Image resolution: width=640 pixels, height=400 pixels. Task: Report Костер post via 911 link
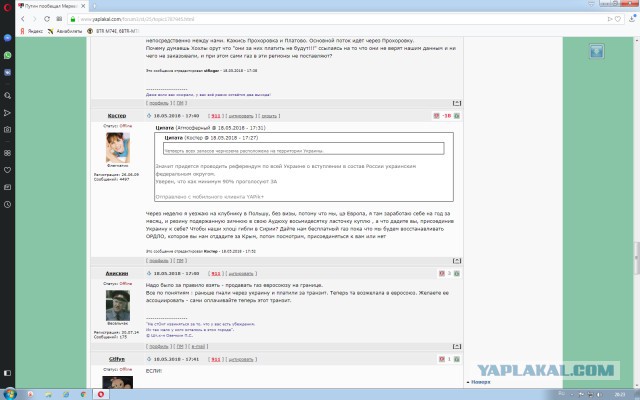[216, 116]
